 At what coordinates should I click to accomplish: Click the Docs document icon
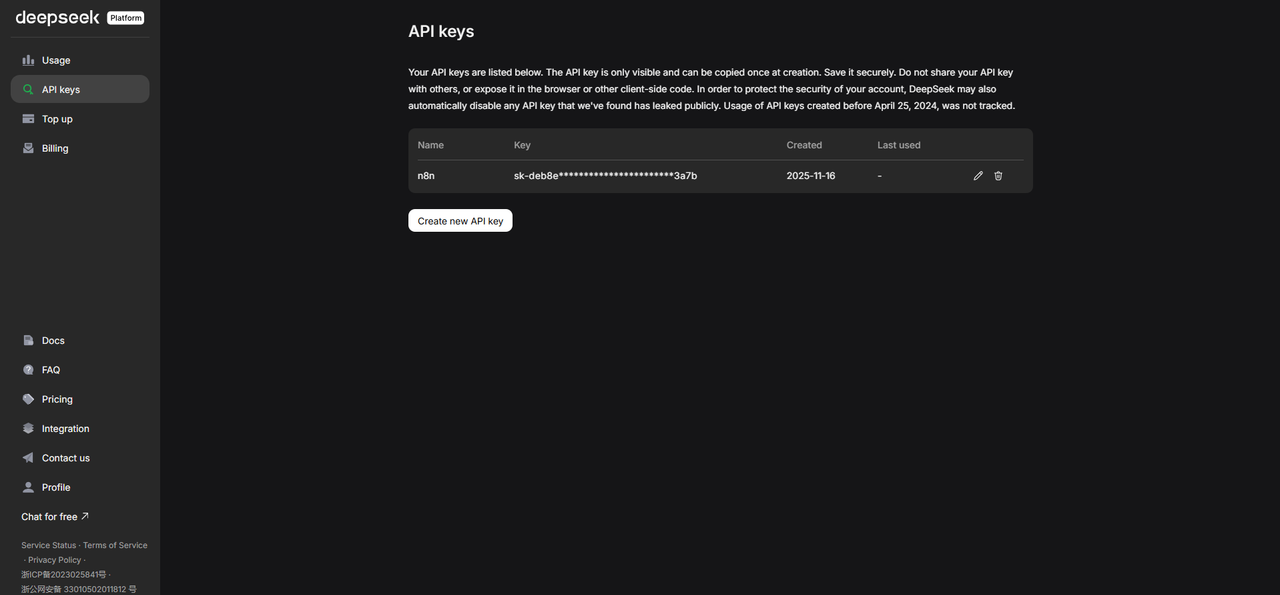[28, 340]
